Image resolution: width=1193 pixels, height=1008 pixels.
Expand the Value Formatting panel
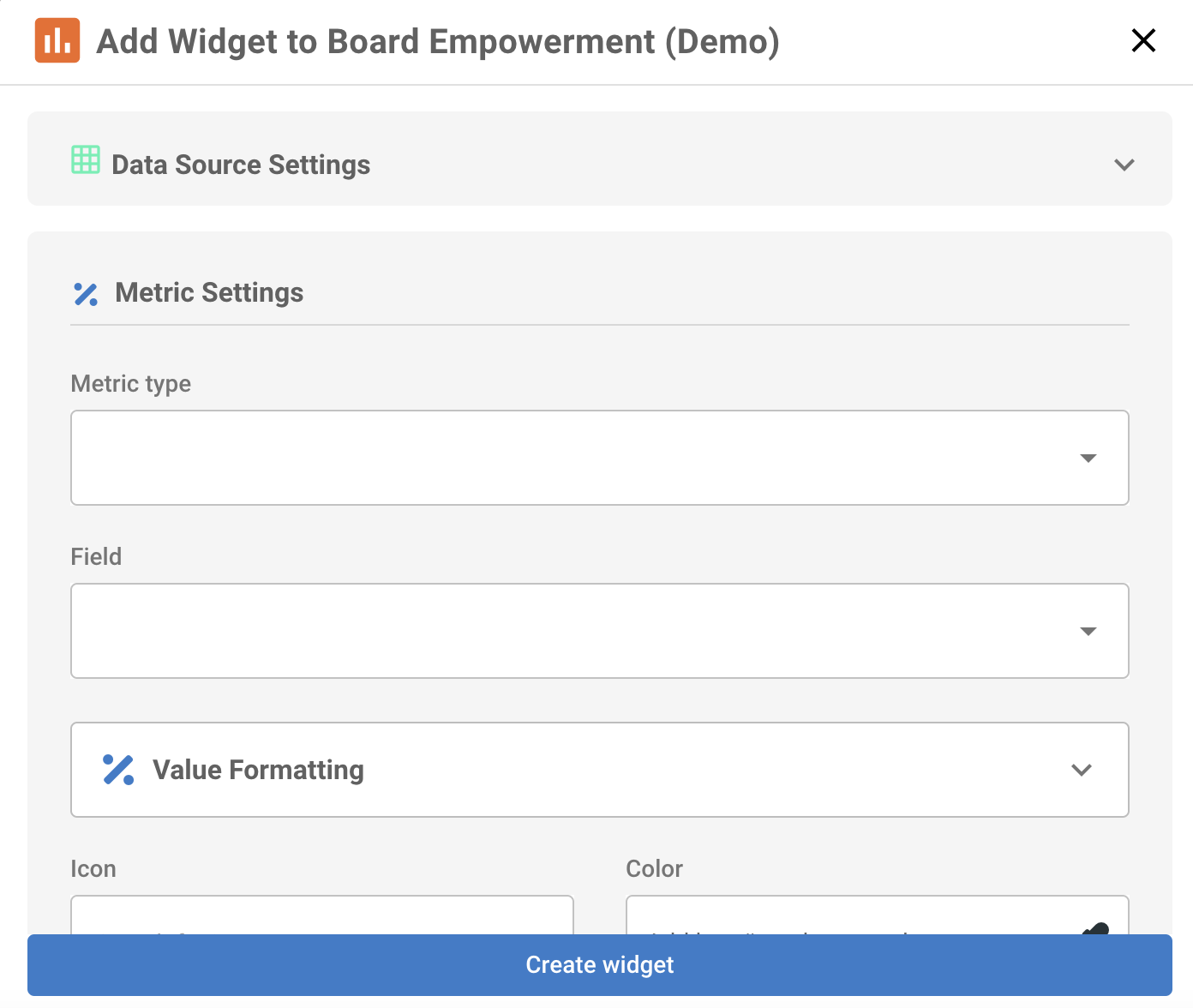click(600, 770)
